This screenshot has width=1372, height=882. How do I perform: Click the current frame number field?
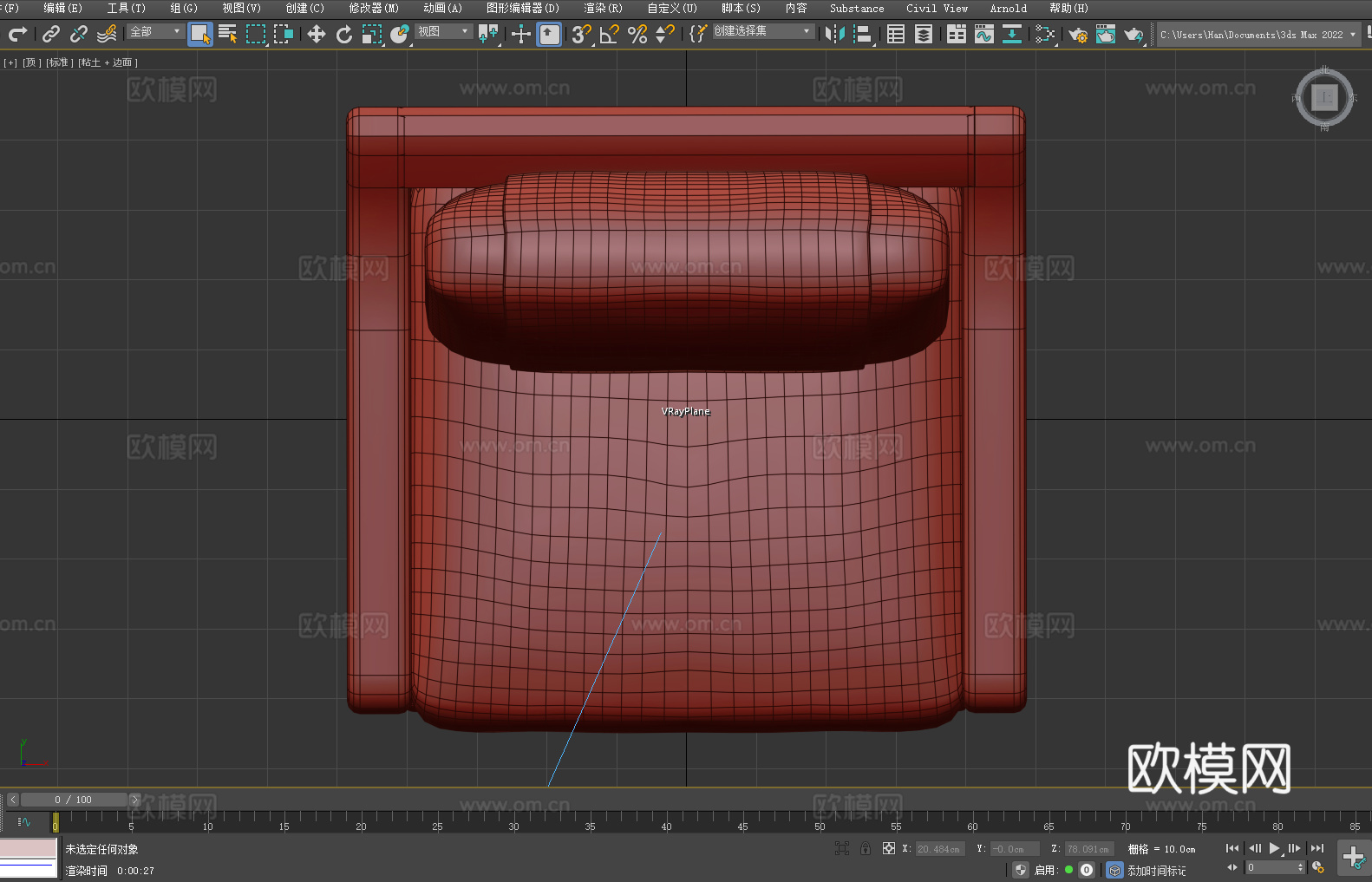(1271, 867)
